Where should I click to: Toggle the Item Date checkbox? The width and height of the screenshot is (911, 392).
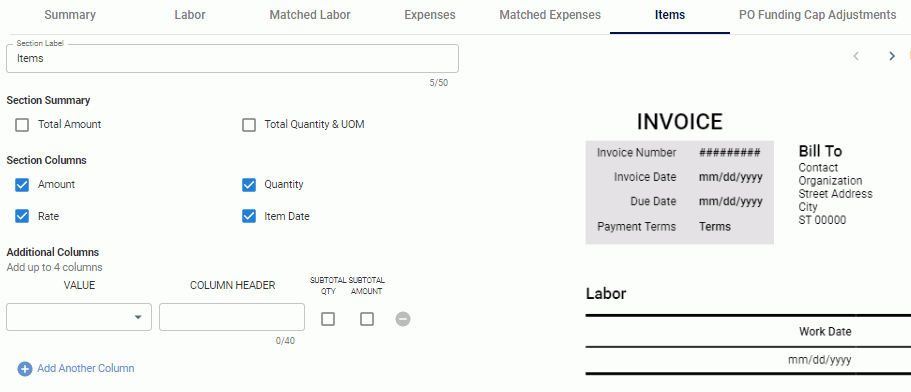249,216
